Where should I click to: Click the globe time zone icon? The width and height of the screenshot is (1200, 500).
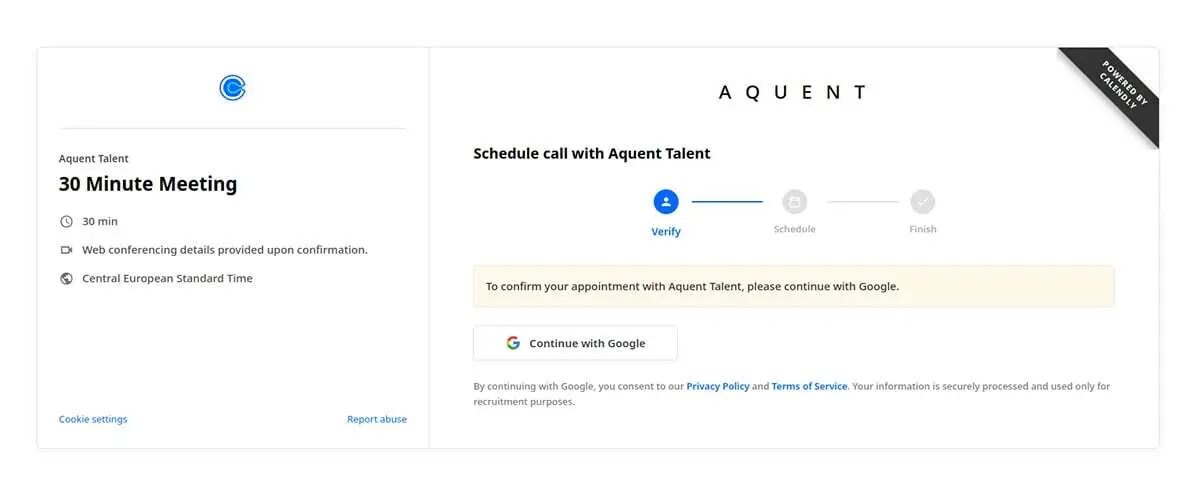66,279
